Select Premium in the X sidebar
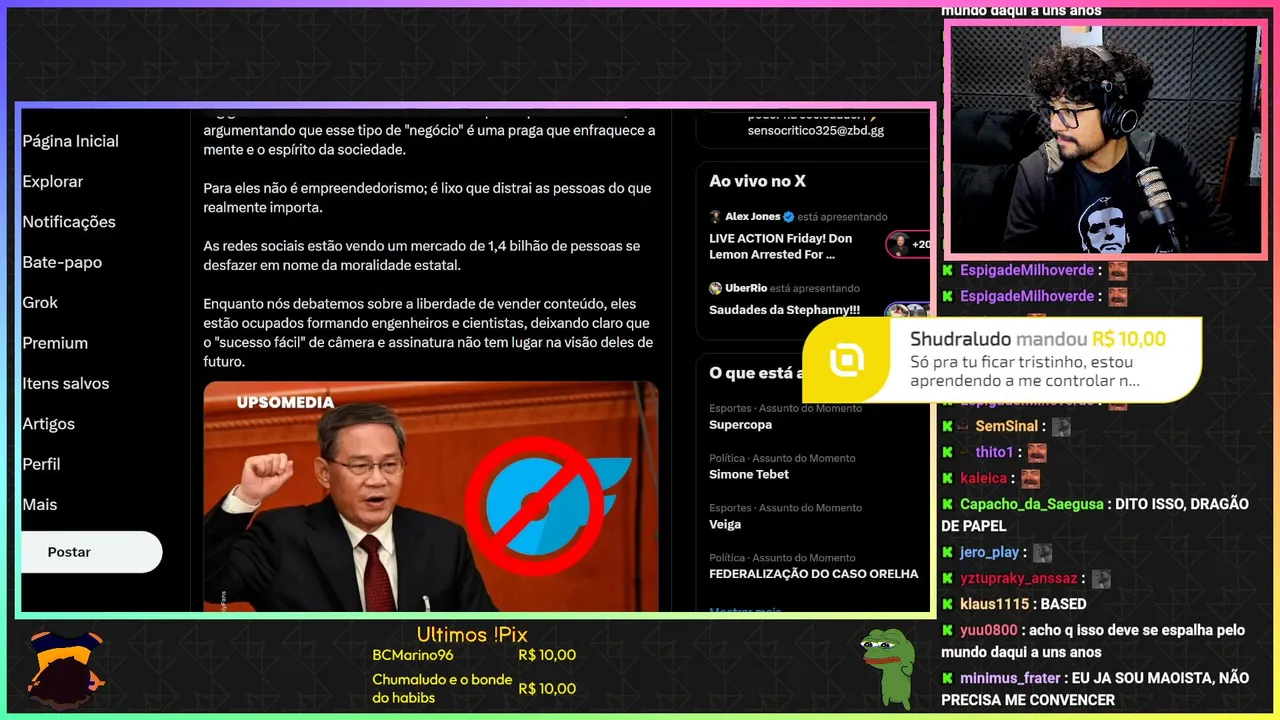 coord(55,343)
